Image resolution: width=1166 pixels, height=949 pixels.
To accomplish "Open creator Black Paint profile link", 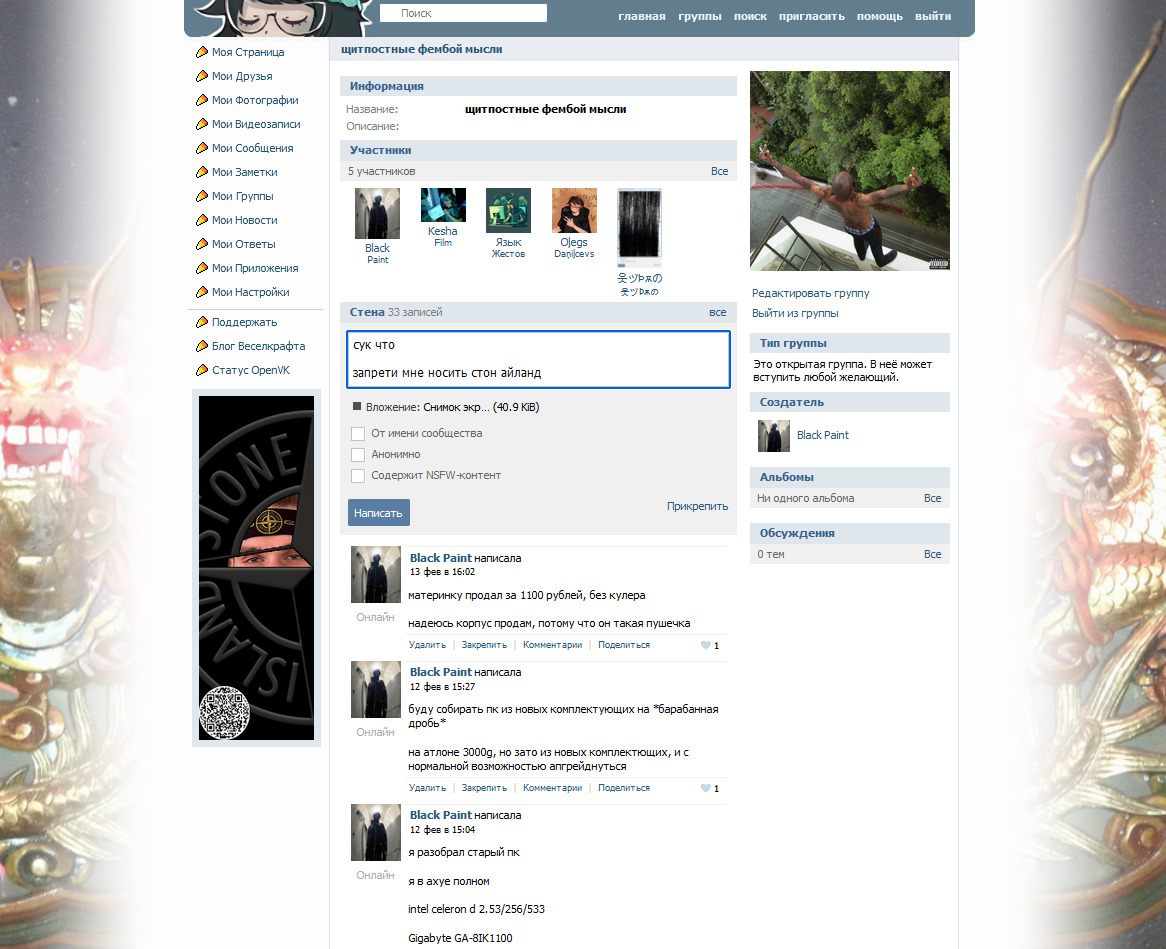I will pyautogui.click(x=822, y=435).
